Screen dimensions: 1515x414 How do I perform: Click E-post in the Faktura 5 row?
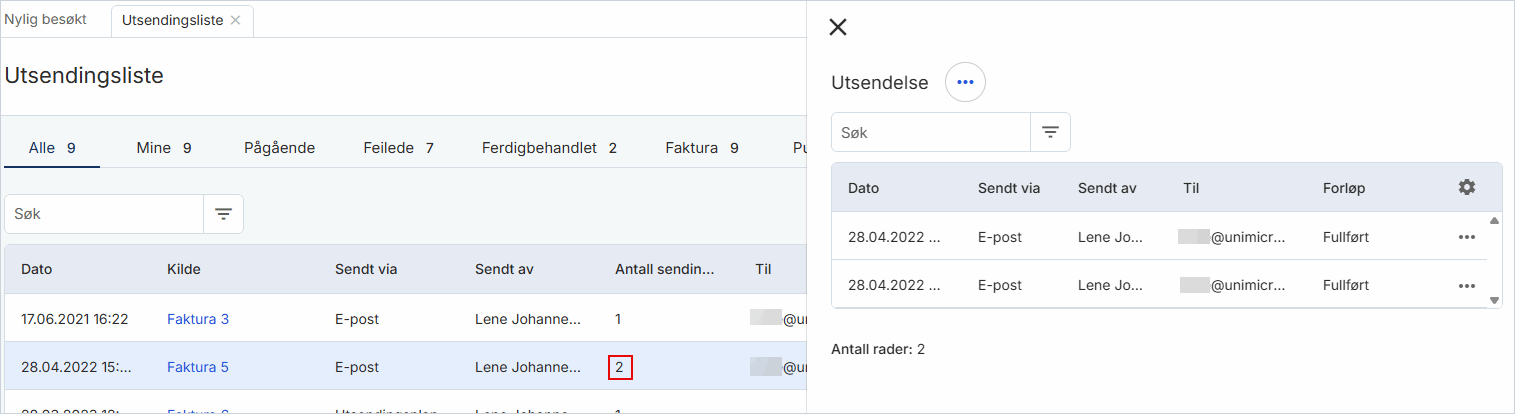tap(357, 367)
